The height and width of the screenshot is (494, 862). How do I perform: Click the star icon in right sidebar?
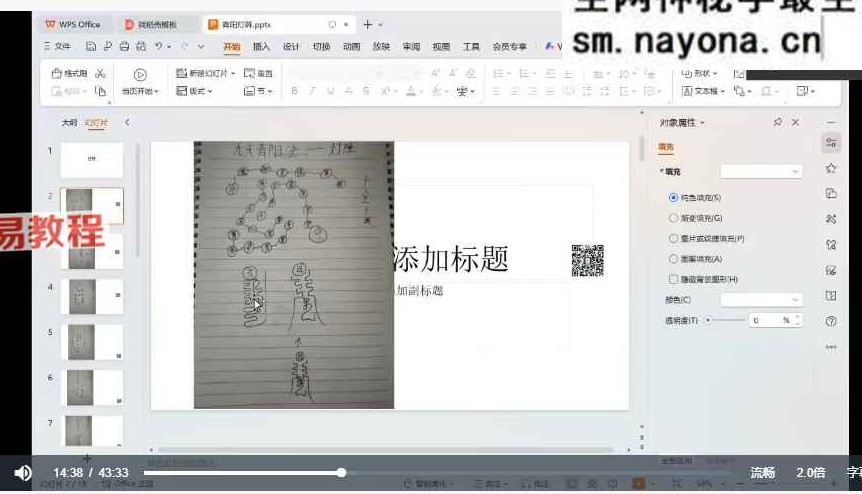point(831,168)
